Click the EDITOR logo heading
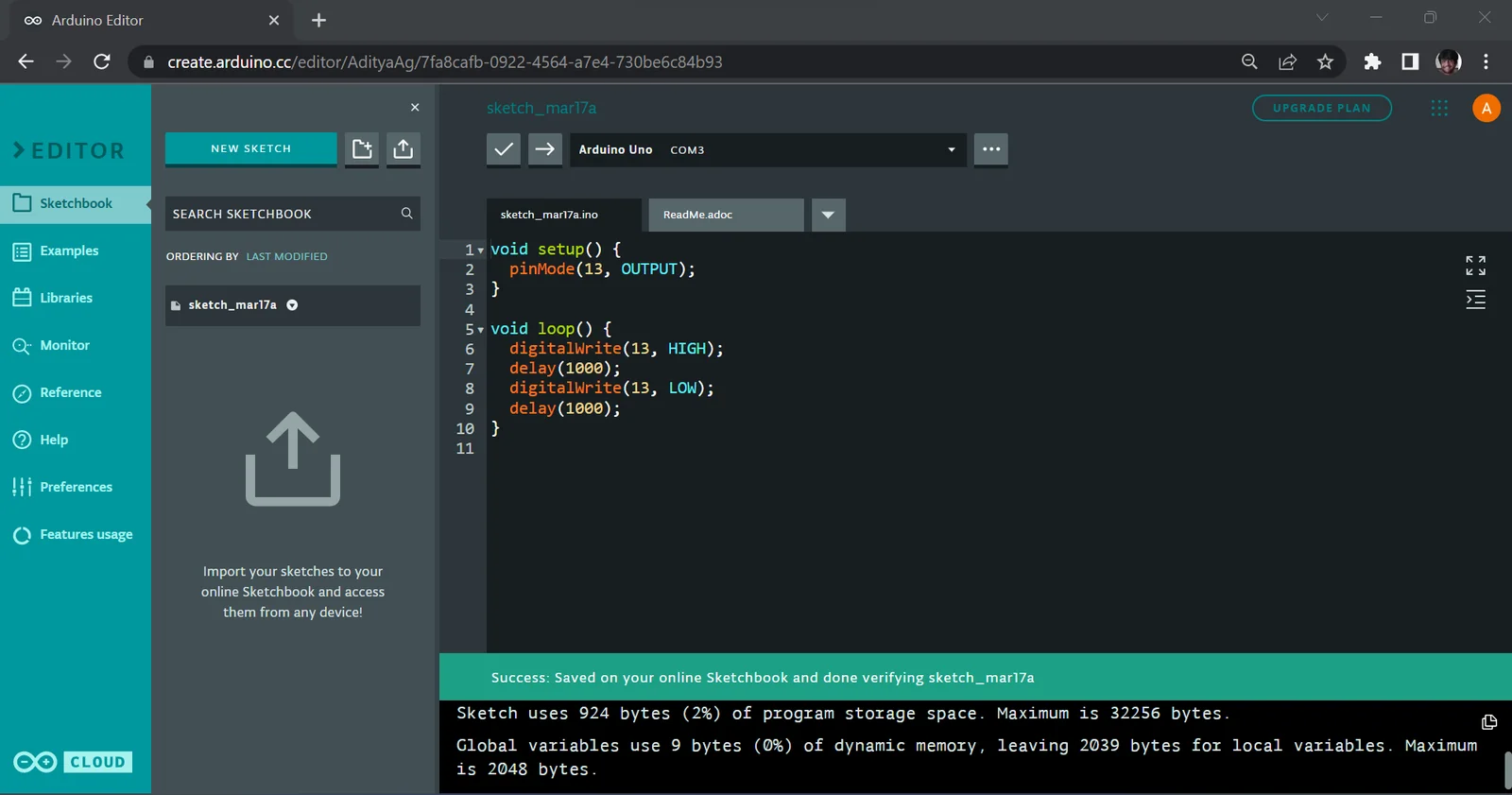The height and width of the screenshot is (795, 1512). (x=68, y=150)
